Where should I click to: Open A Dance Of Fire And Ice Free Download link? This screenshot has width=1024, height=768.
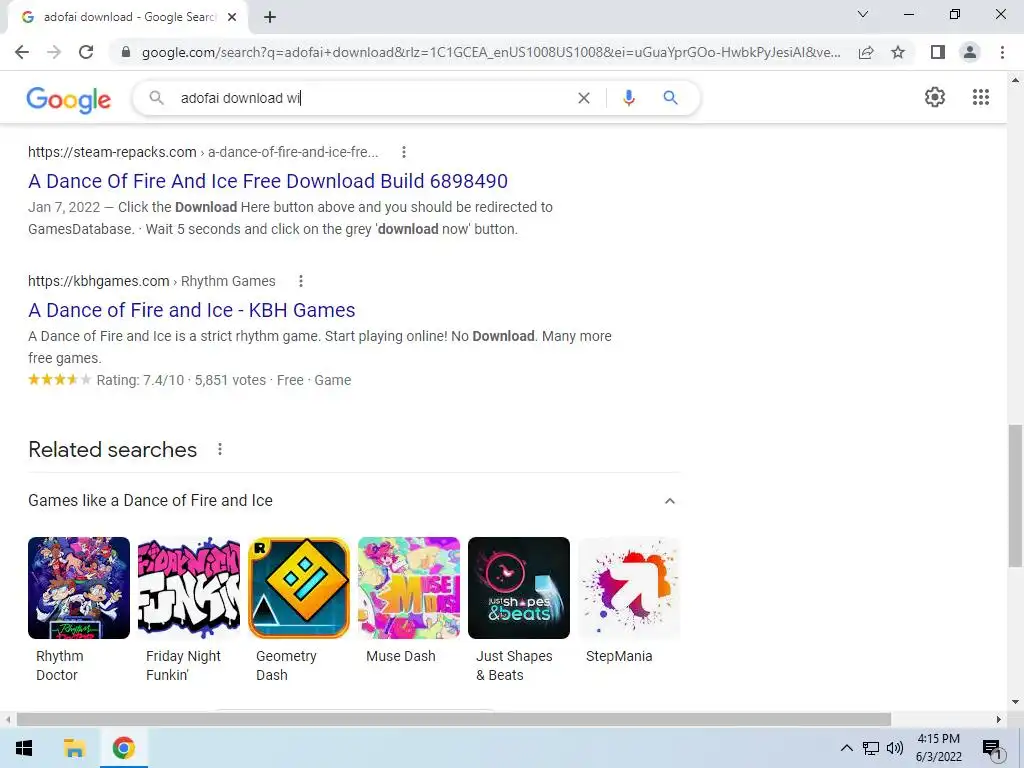click(268, 181)
